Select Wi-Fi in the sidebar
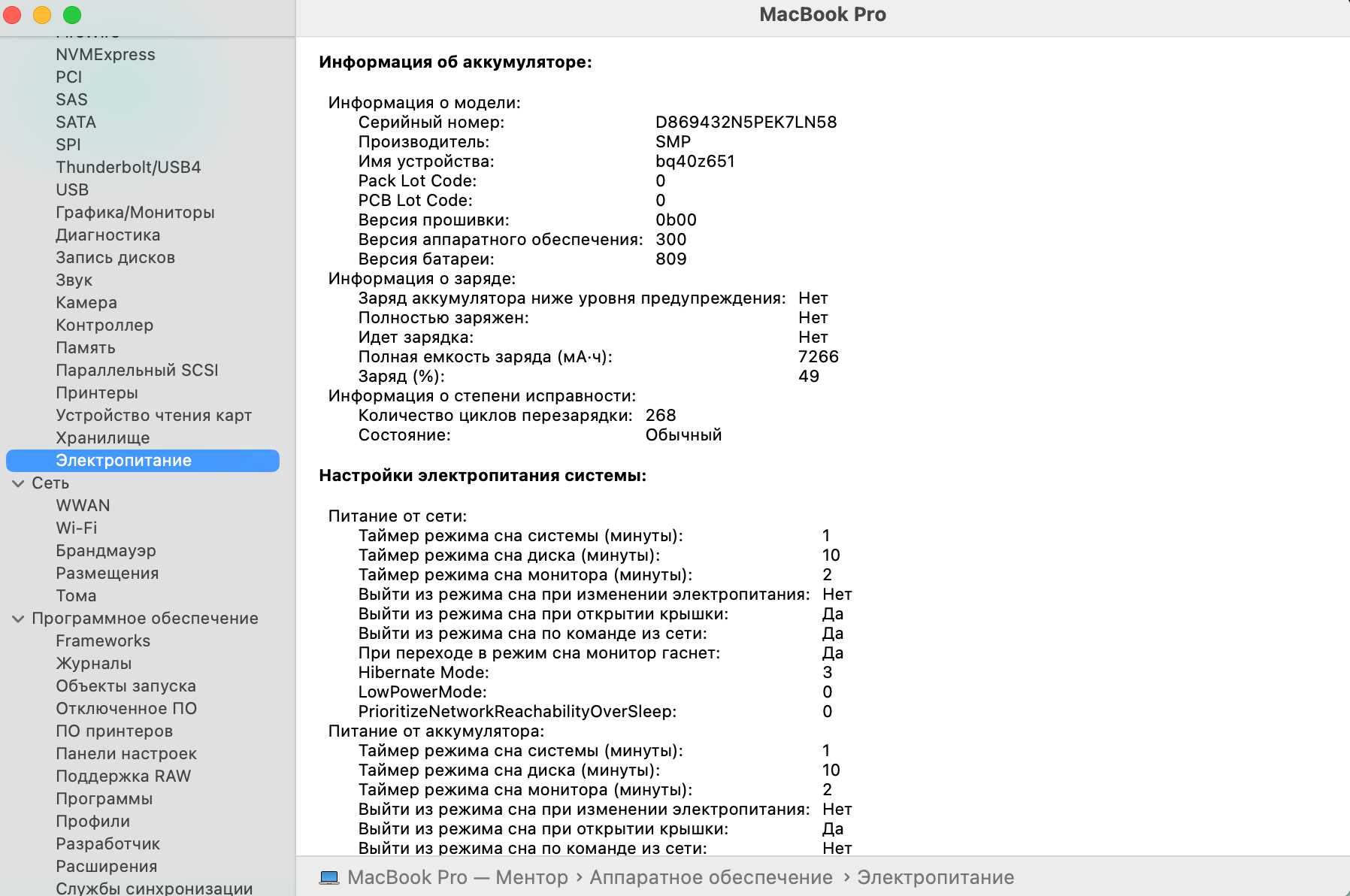This screenshot has width=1350, height=896. click(77, 528)
